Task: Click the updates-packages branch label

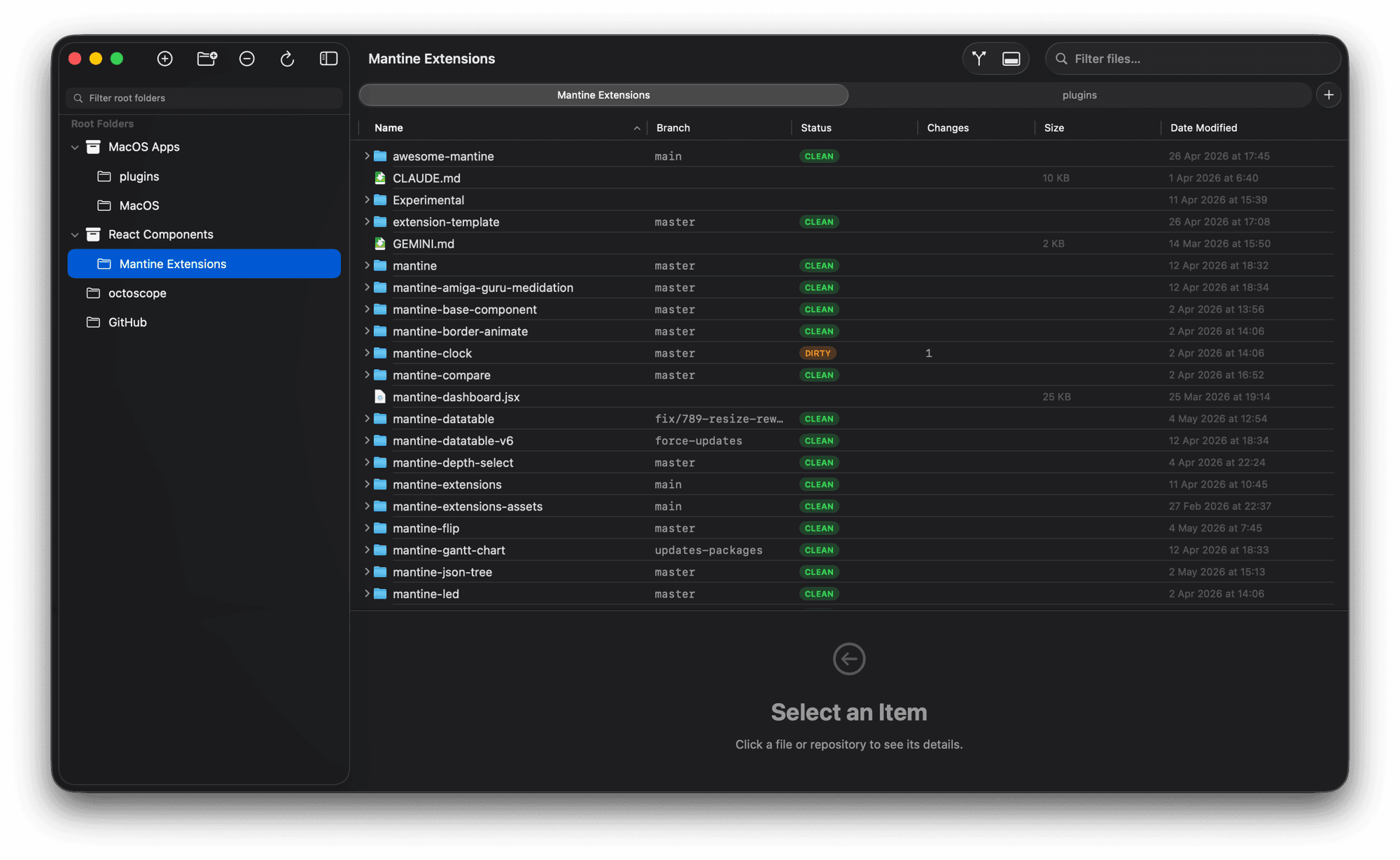Action: [708, 550]
